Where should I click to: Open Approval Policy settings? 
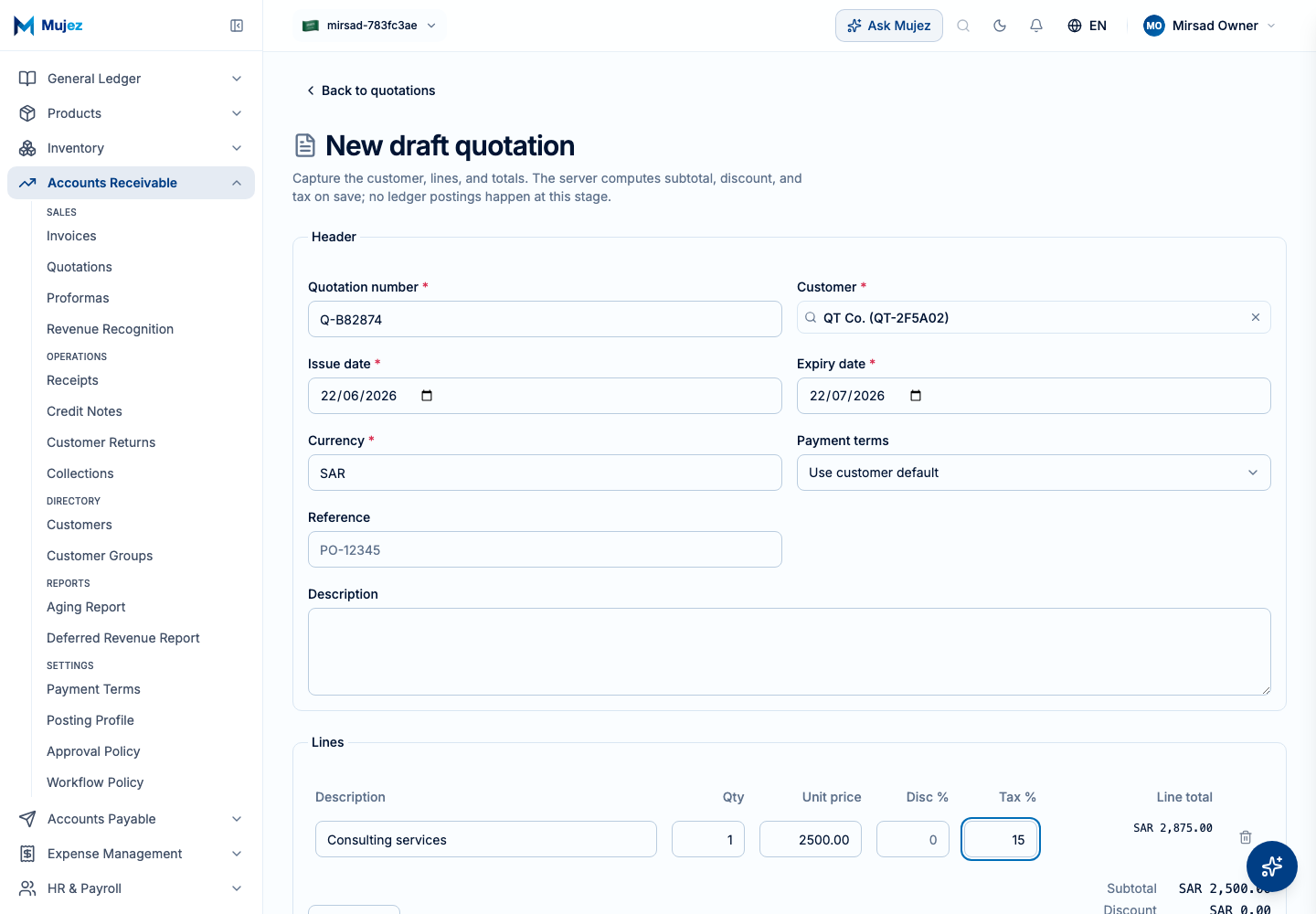pos(93,751)
